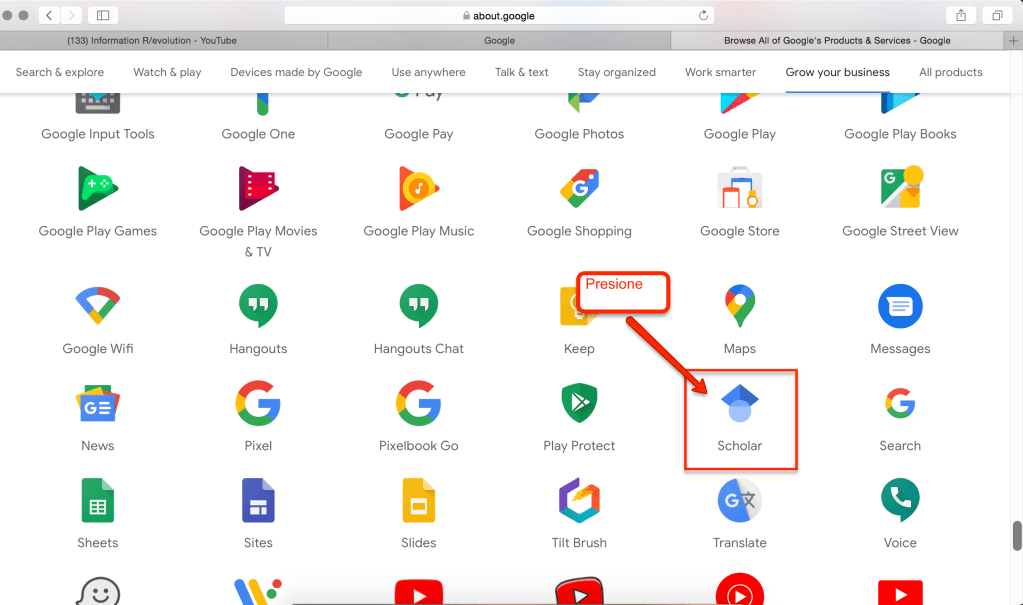The width and height of the screenshot is (1023, 605).
Task: Open the Google Messages icon
Action: (899, 306)
